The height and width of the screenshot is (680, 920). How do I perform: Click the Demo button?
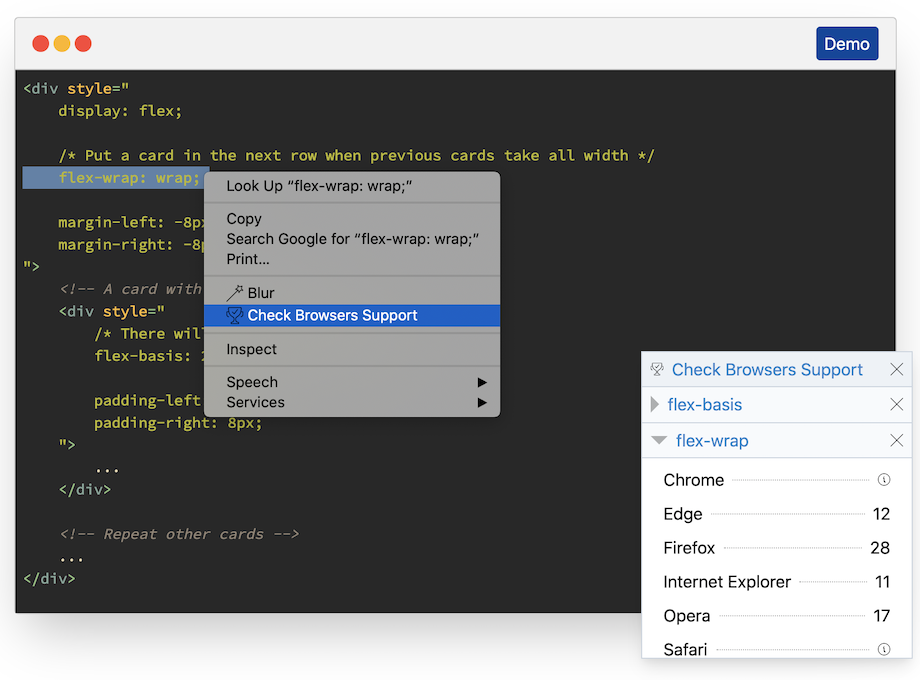tap(847, 43)
